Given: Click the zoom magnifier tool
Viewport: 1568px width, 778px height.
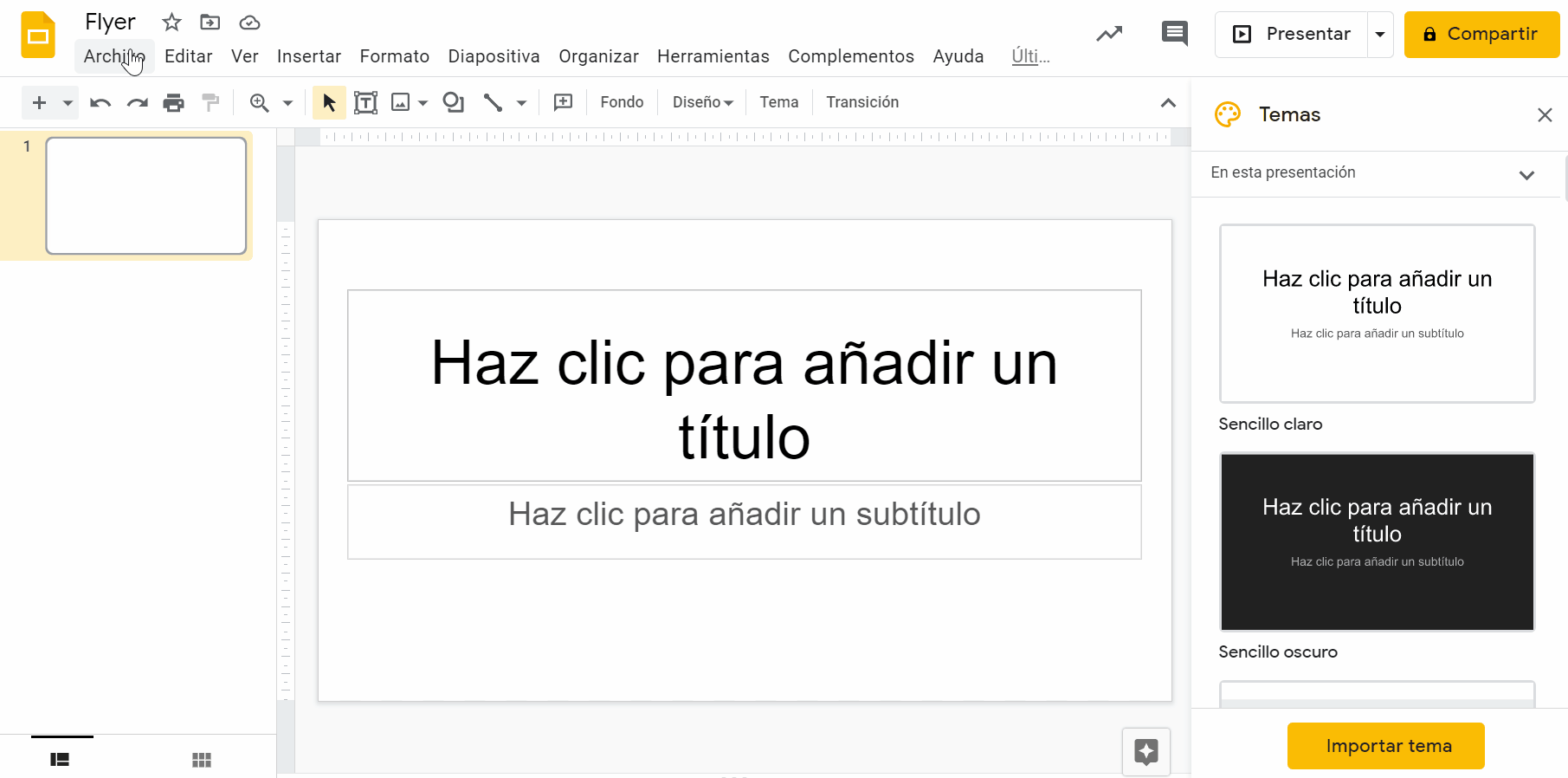Looking at the screenshot, I should pyautogui.click(x=259, y=103).
